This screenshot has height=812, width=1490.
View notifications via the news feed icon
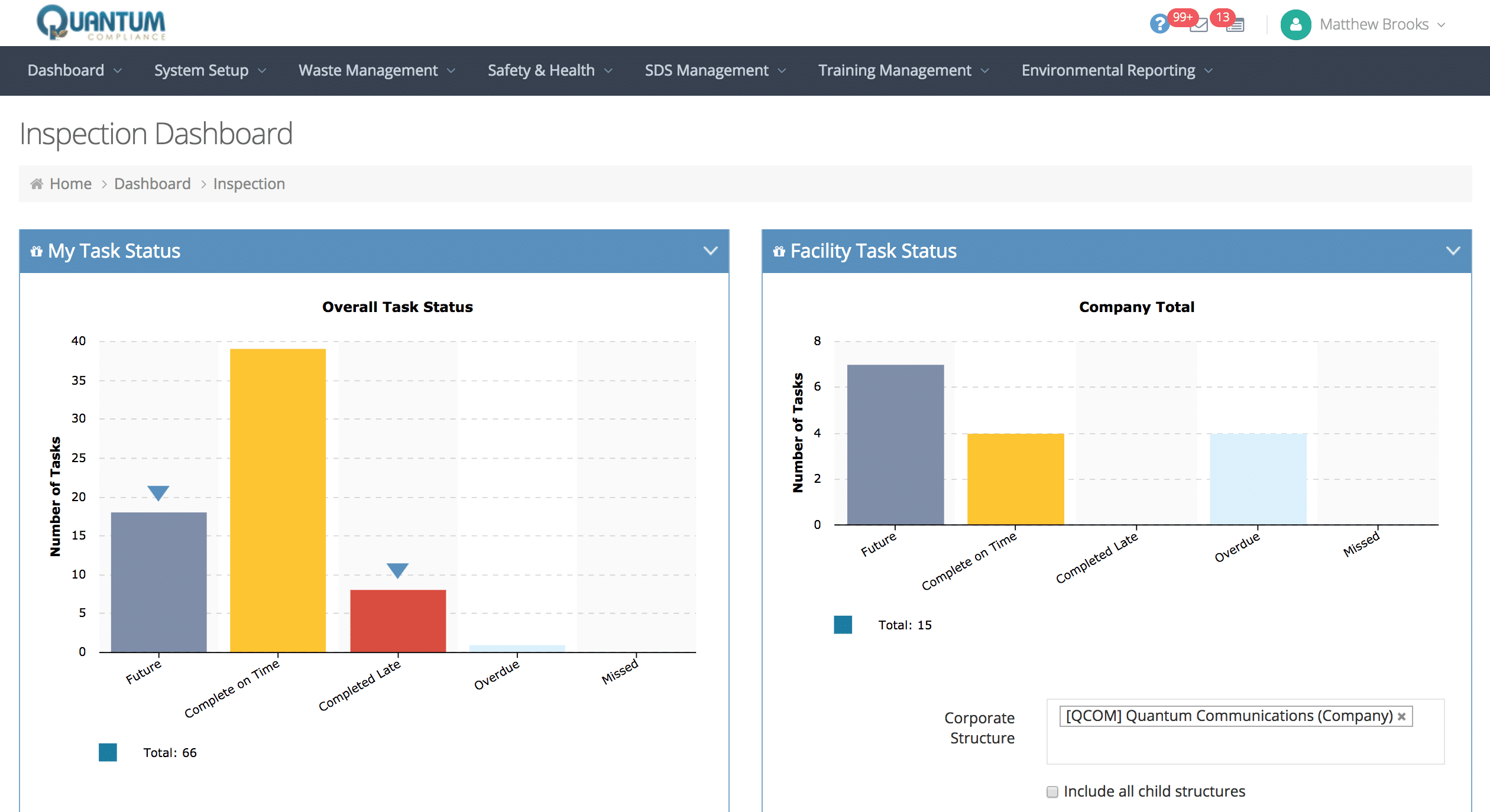coord(1235,25)
